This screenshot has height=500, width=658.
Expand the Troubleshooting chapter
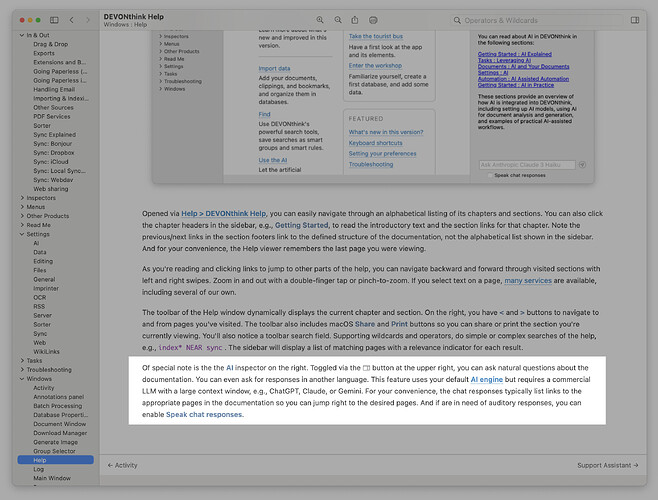point(20,370)
